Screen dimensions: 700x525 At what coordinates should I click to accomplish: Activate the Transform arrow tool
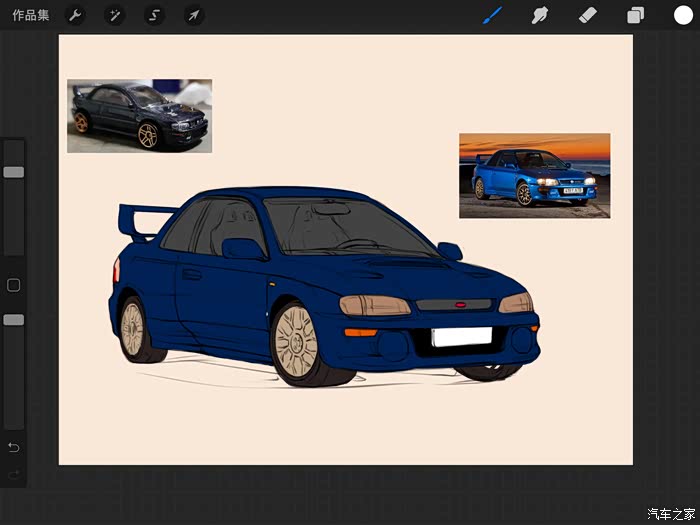[194, 16]
